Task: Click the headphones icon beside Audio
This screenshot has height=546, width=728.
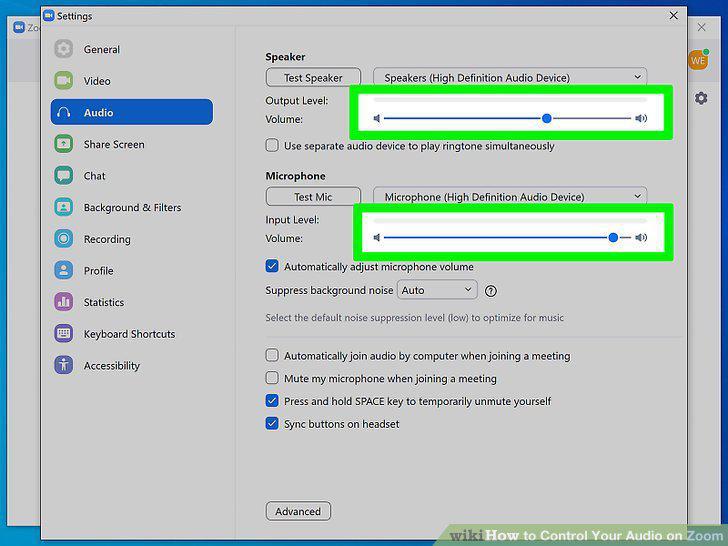Action: (64, 112)
